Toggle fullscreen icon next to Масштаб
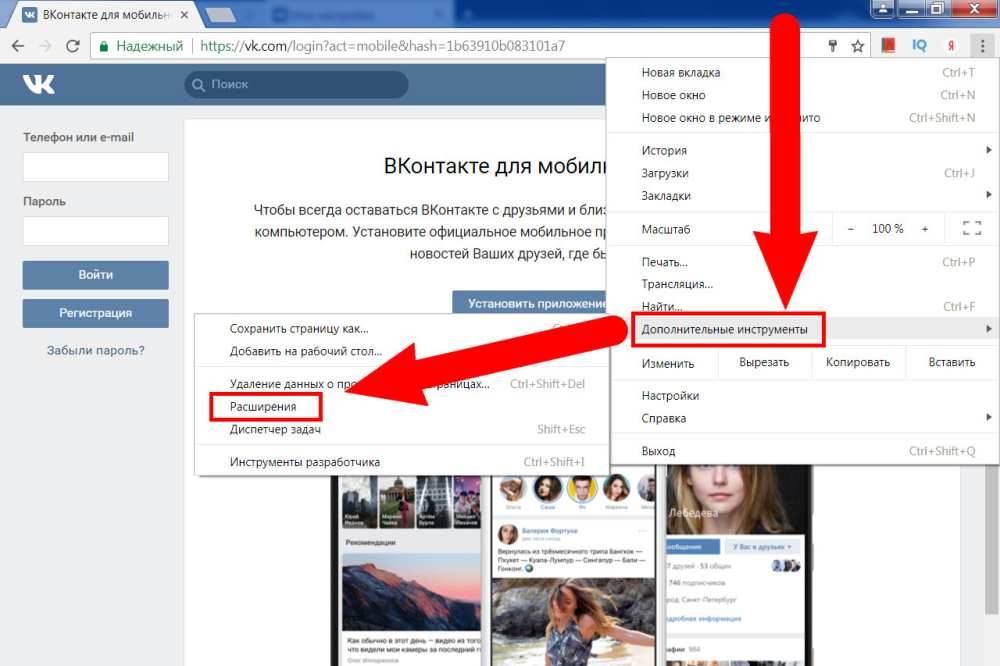The height and width of the screenshot is (666, 1000). (x=972, y=228)
